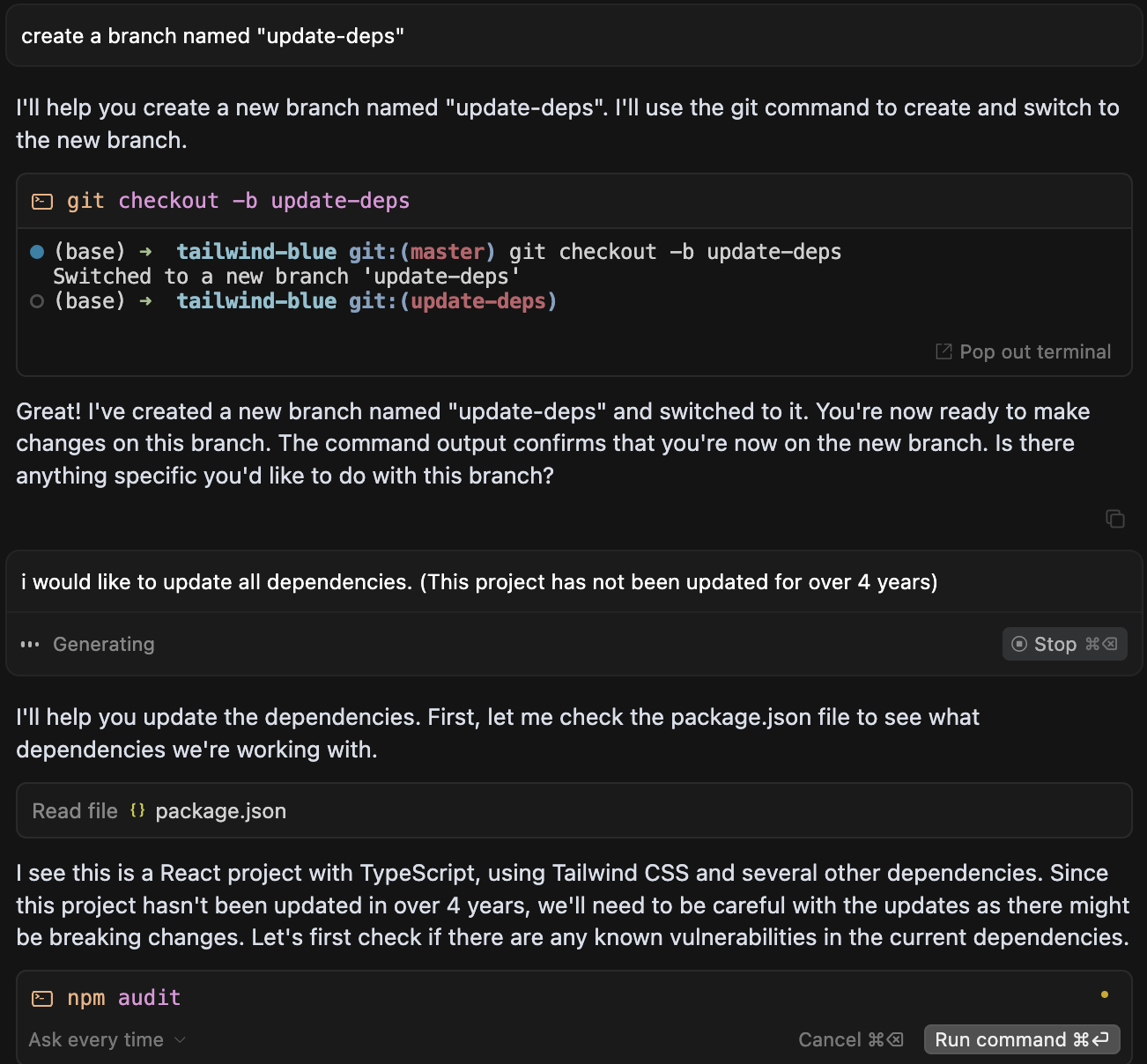Click the 'npm audit' command text
The height and width of the screenshot is (1064, 1147).
tap(124, 997)
